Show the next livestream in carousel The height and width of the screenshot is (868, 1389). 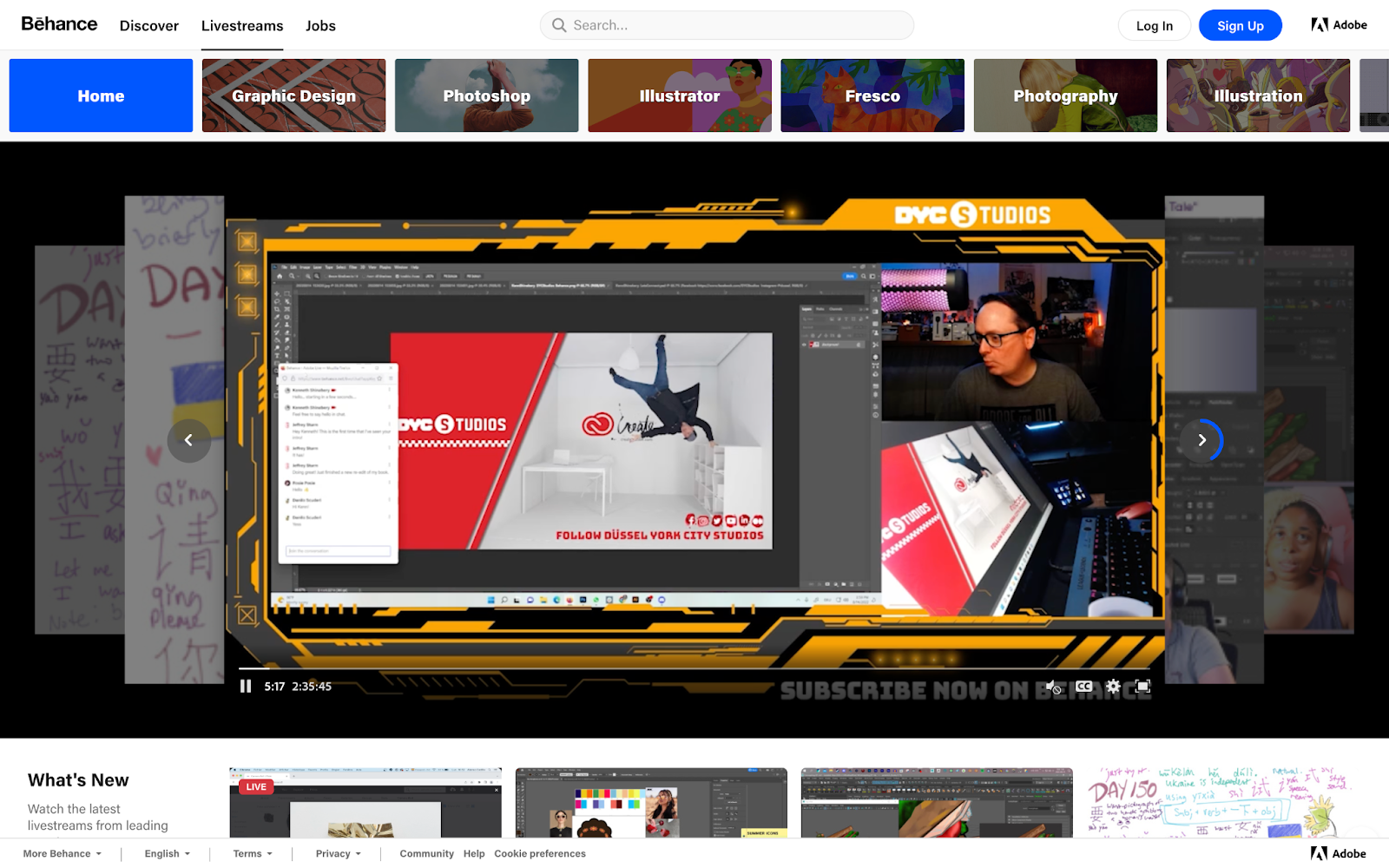1201,440
